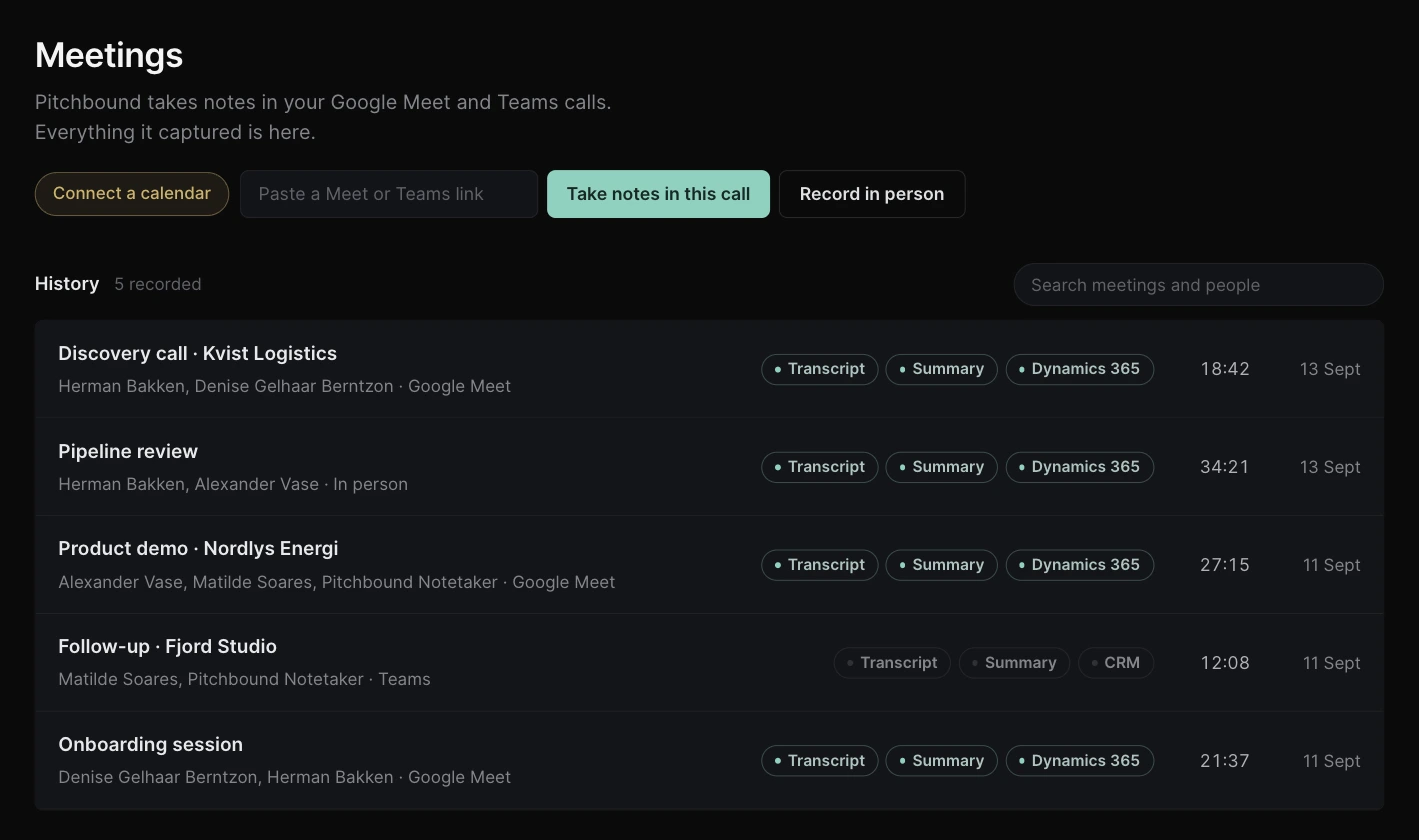This screenshot has height=840, width=1419.
Task: Click the 13 Sept date on Pipeline review row
Action: pyautogui.click(x=1330, y=467)
